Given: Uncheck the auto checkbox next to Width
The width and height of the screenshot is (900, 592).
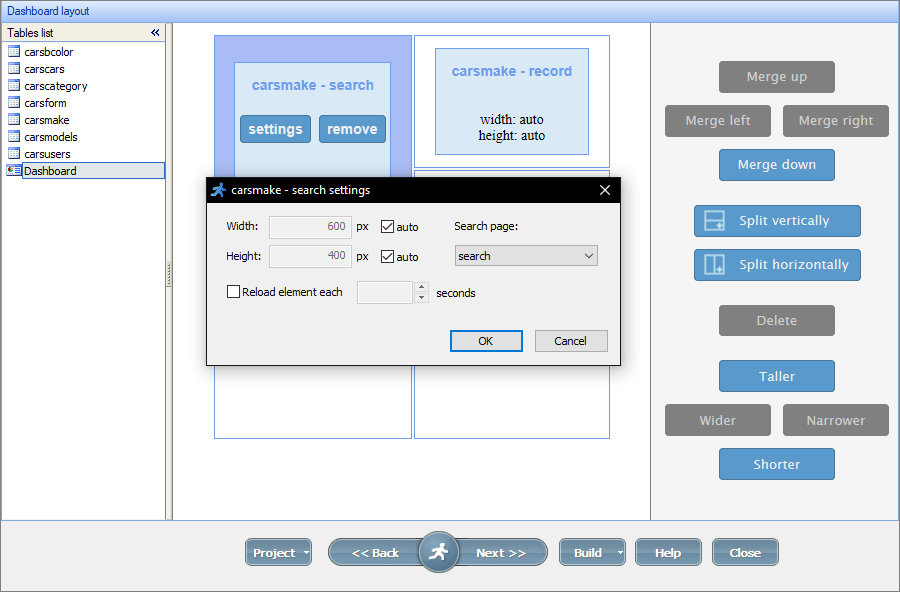Looking at the screenshot, I should click(x=386, y=226).
